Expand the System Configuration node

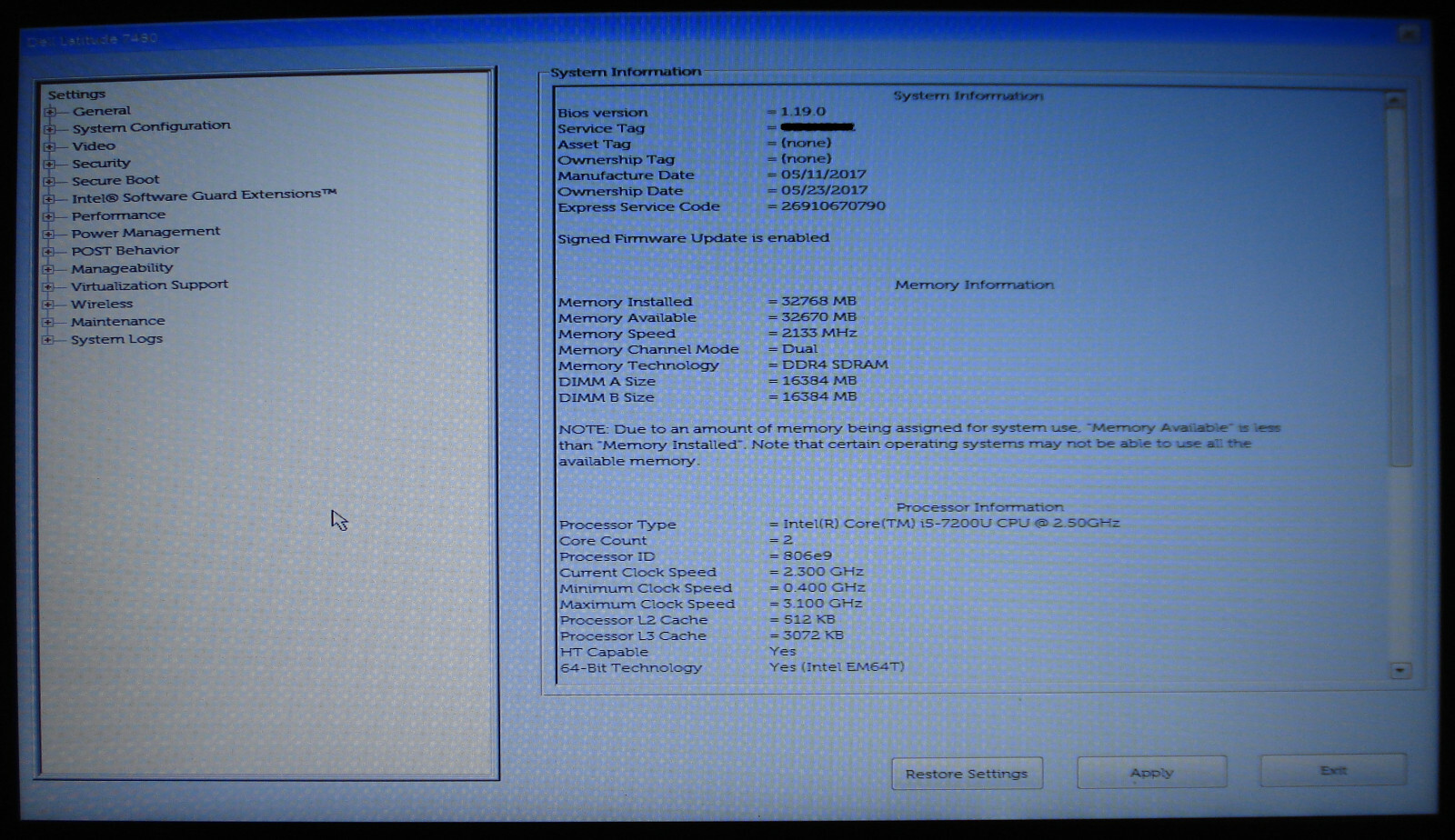pos(50,129)
